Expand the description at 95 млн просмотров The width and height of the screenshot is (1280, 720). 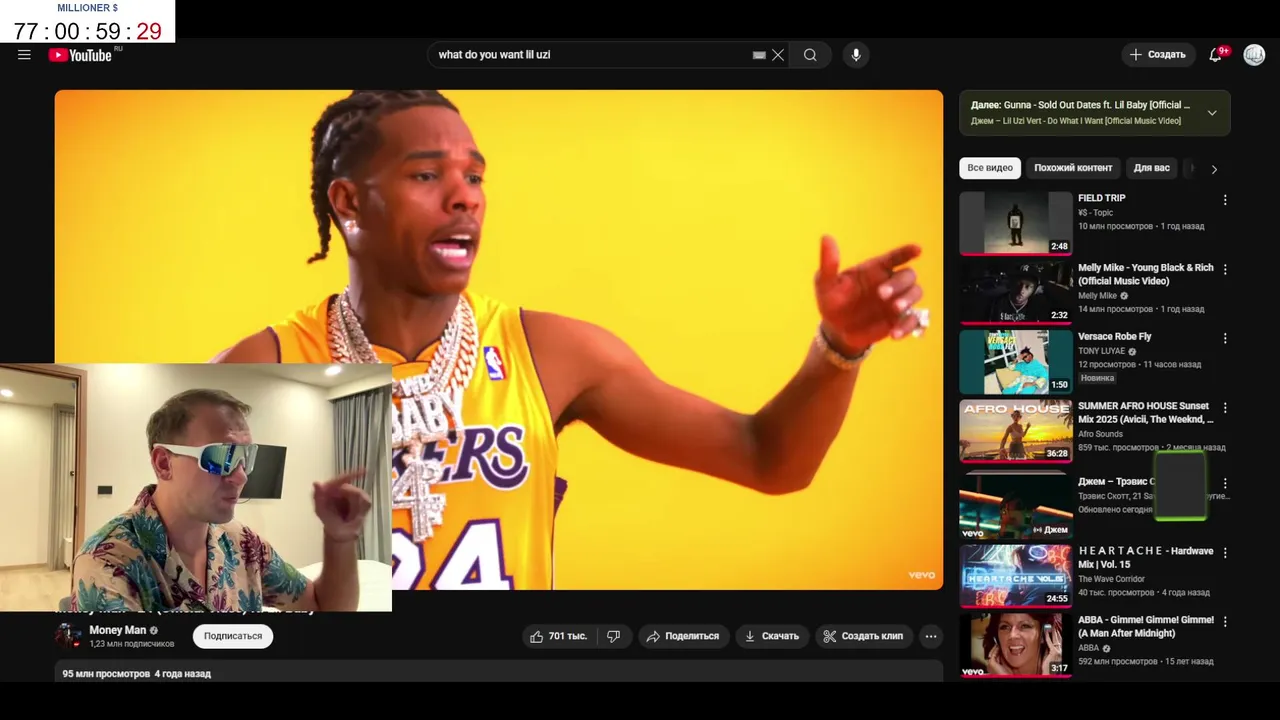(499, 672)
